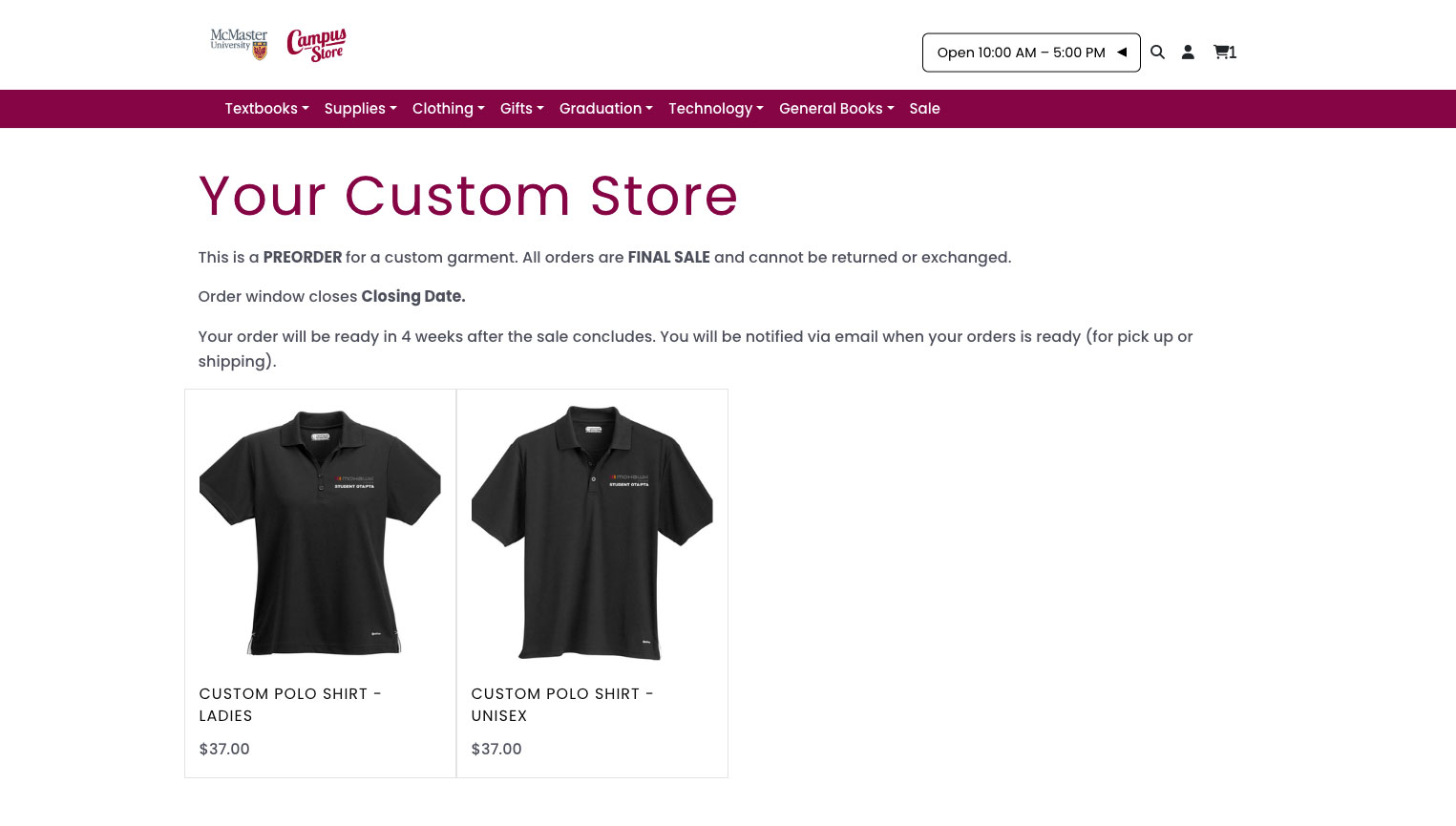Click the $37.00 price under the Unisex polo

[x=496, y=750]
